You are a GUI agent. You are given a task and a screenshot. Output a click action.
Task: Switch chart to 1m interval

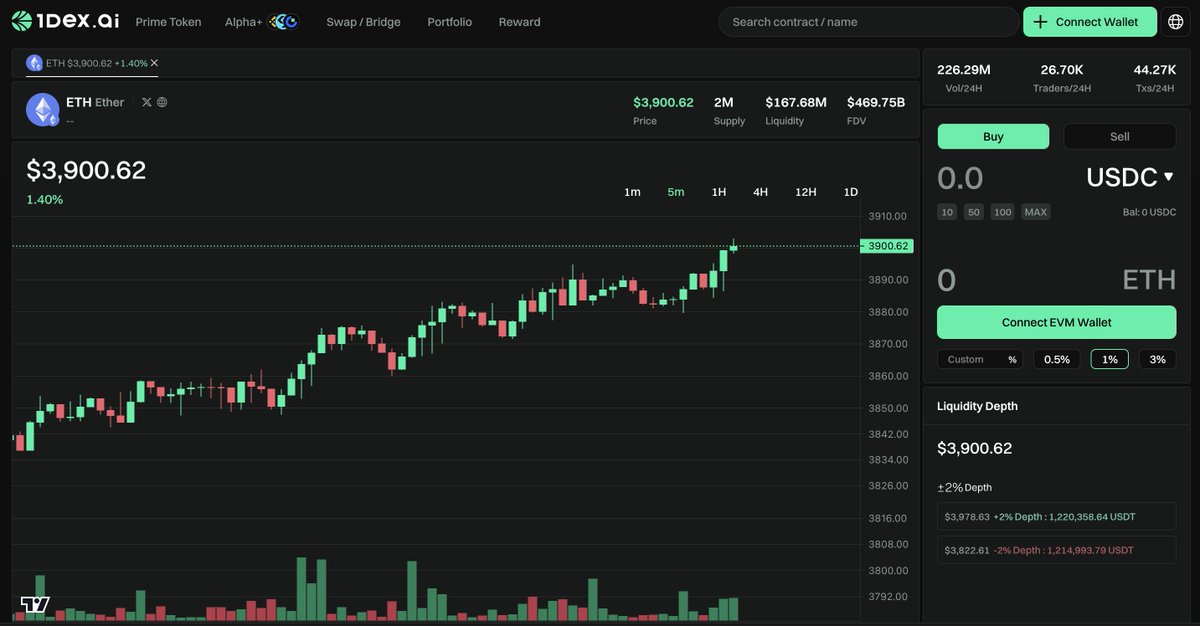[632, 192]
